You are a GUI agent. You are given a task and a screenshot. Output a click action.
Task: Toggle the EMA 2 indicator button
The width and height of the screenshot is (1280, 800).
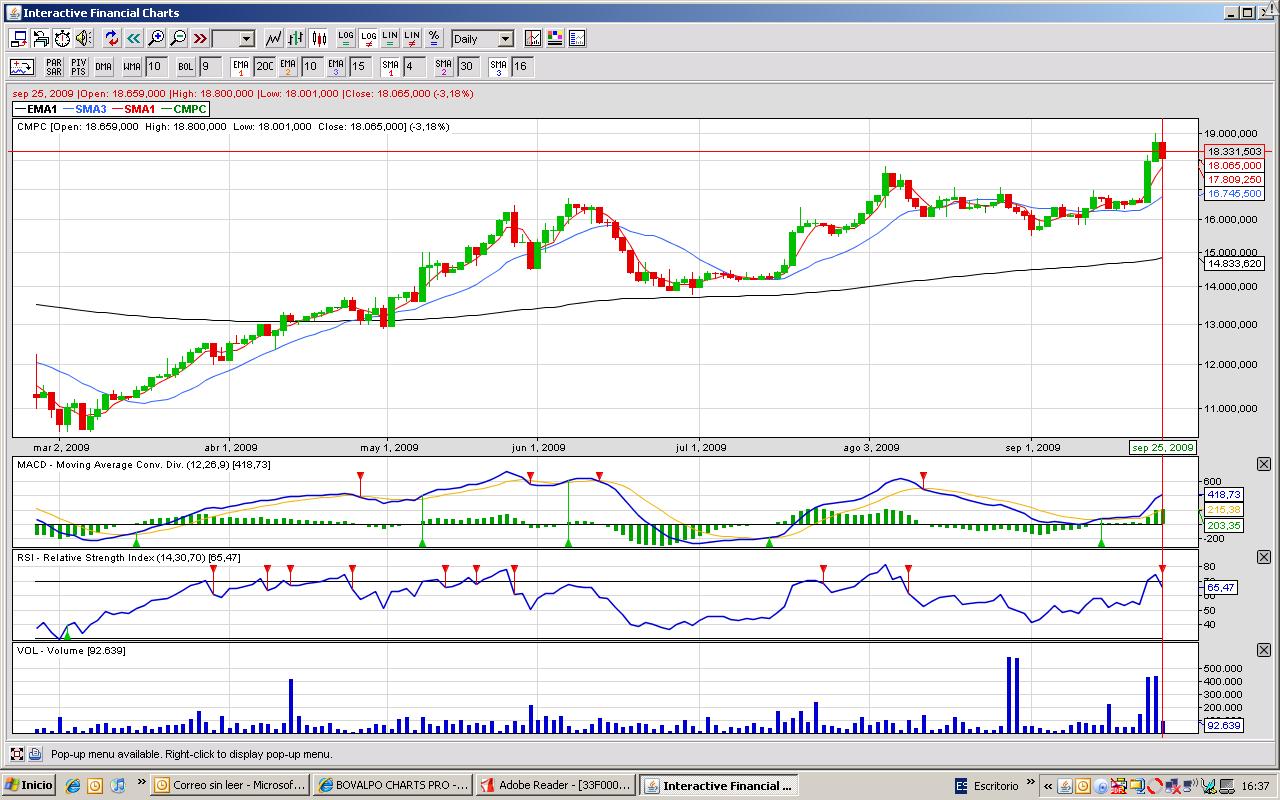pyautogui.click(x=288, y=67)
